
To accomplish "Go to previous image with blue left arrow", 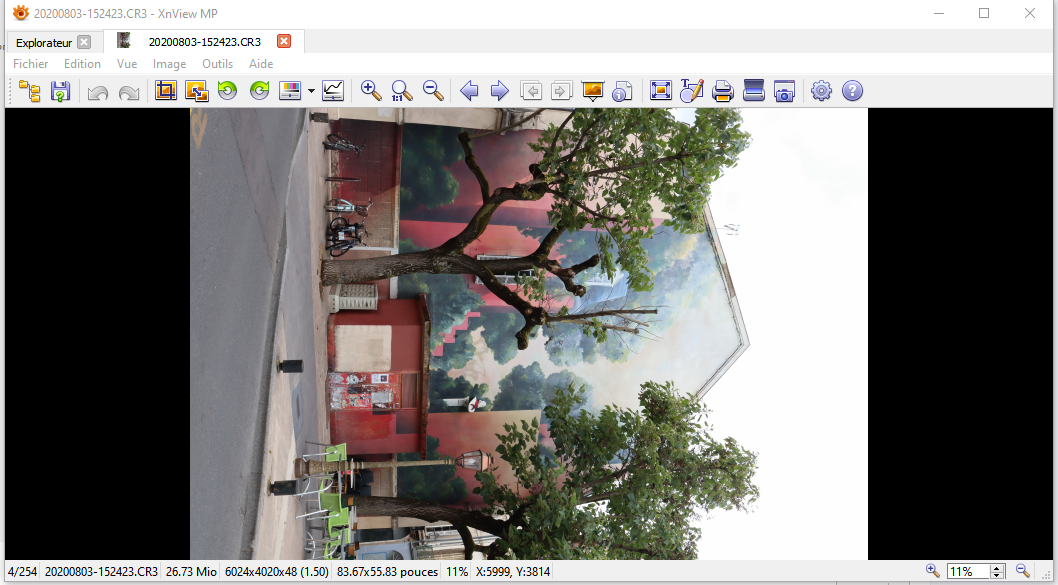I will [x=469, y=90].
